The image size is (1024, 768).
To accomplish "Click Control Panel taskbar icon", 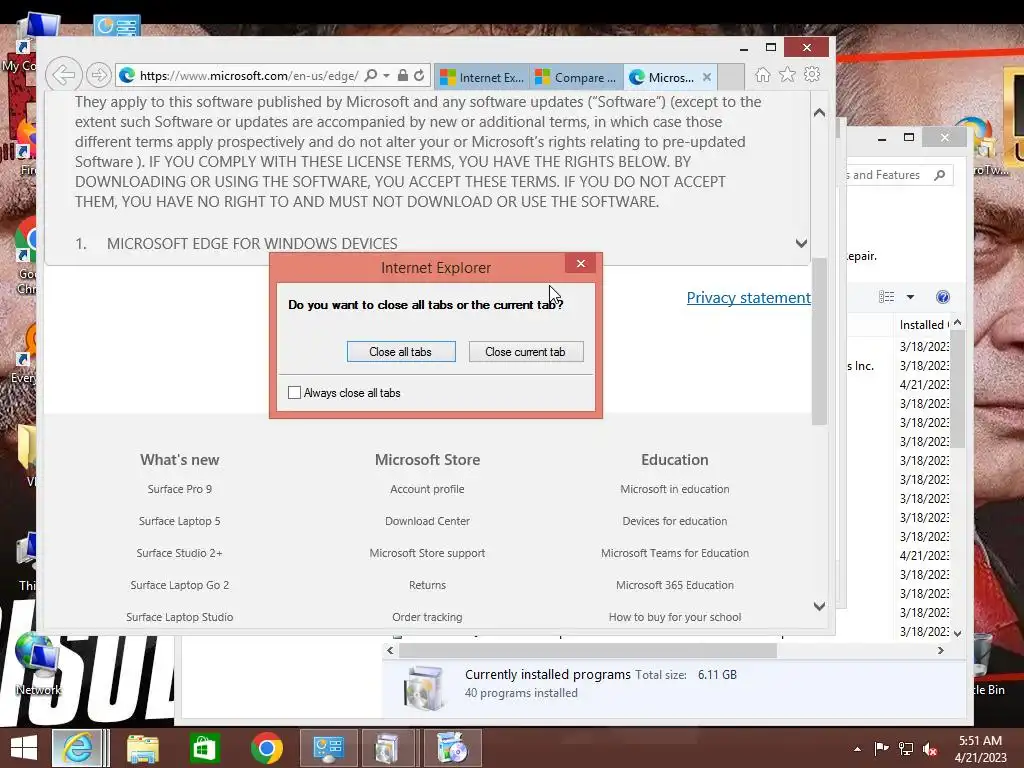I will [328, 748].
